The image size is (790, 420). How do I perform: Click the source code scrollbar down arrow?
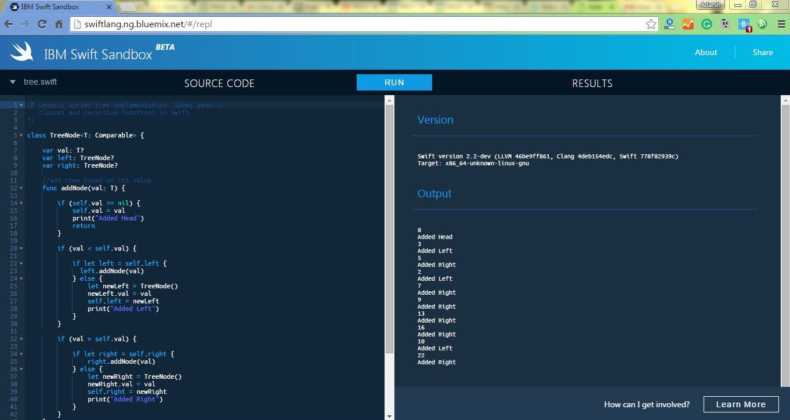pyautogui.click(x=389, y=416)
